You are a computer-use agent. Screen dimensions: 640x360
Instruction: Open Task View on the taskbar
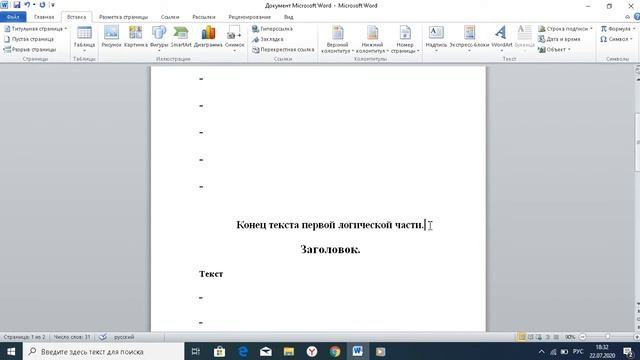click(196, 351)
